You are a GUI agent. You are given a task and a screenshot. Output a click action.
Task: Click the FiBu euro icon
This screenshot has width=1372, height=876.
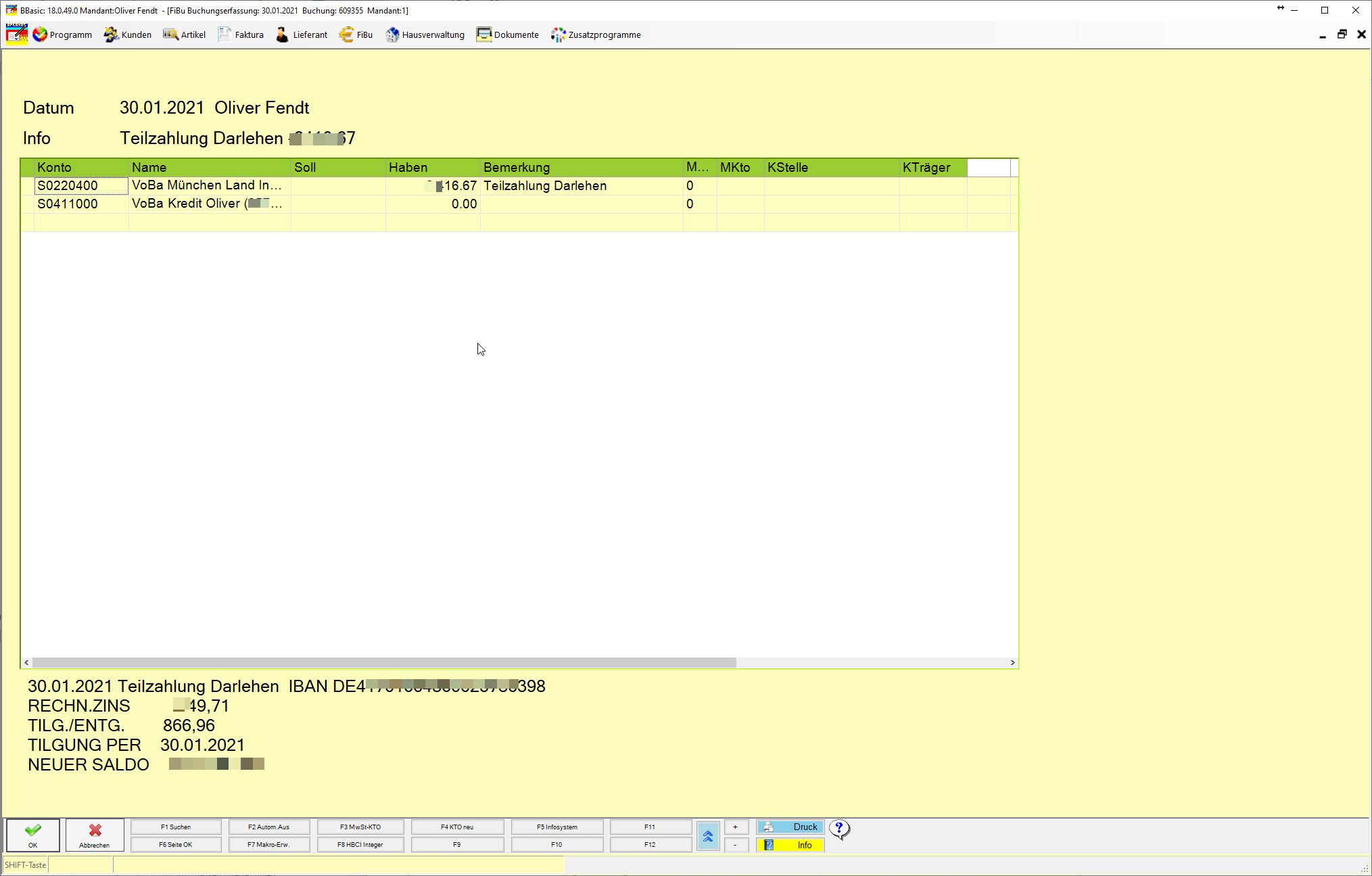[346, 34]
